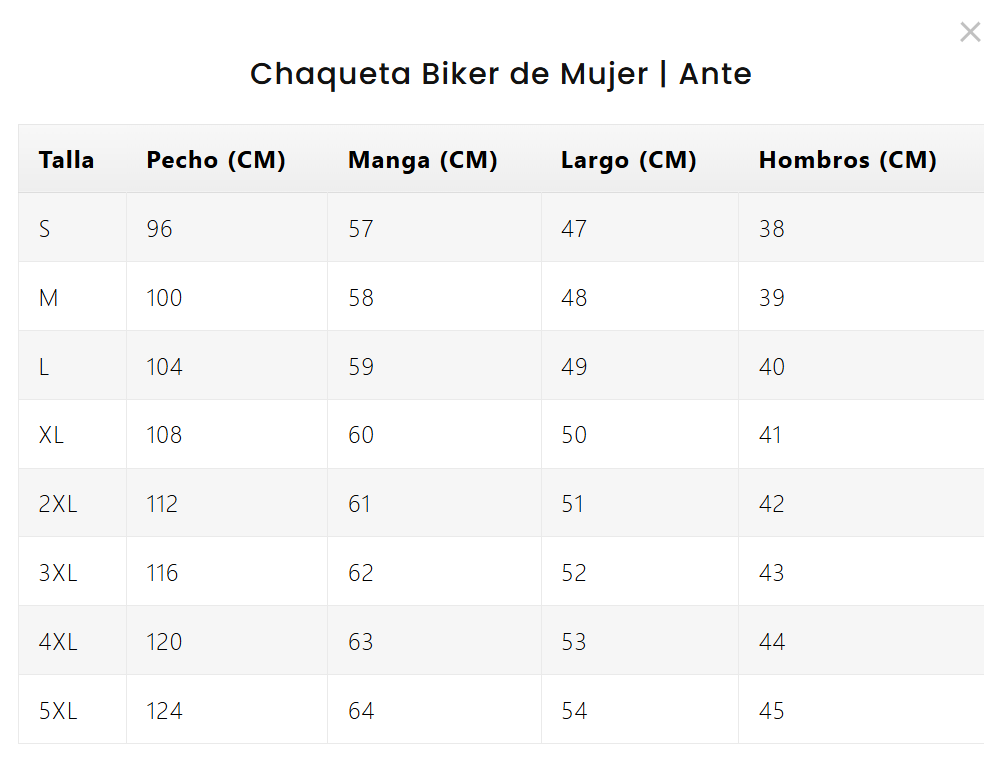
Task: Select size S in the Talla column
Action: 44,228
